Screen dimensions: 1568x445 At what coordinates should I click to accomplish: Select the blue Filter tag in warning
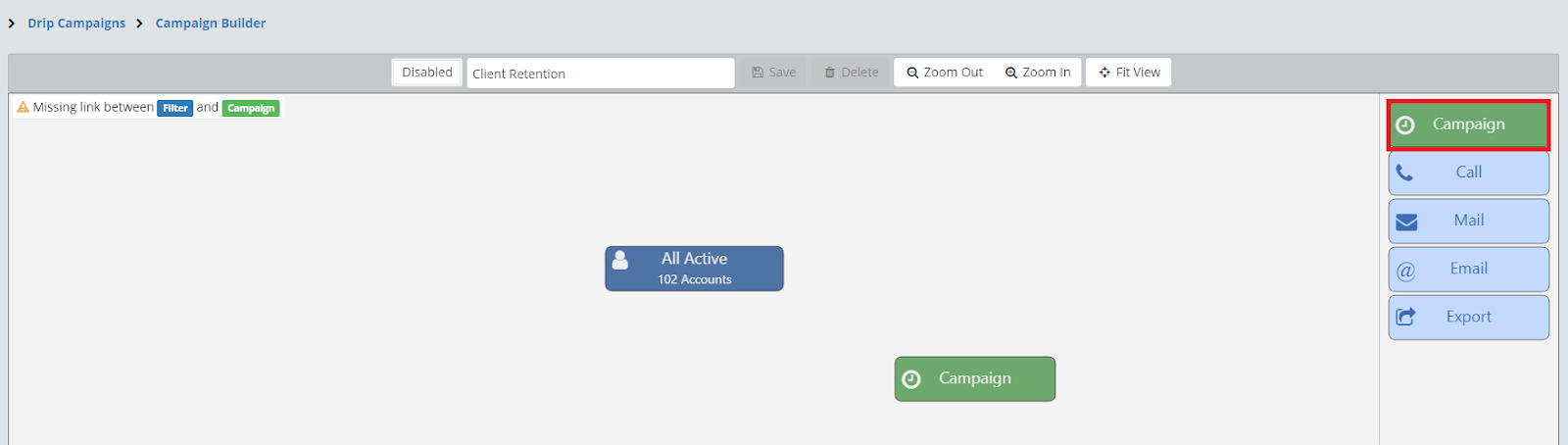[x=175, y=108]
